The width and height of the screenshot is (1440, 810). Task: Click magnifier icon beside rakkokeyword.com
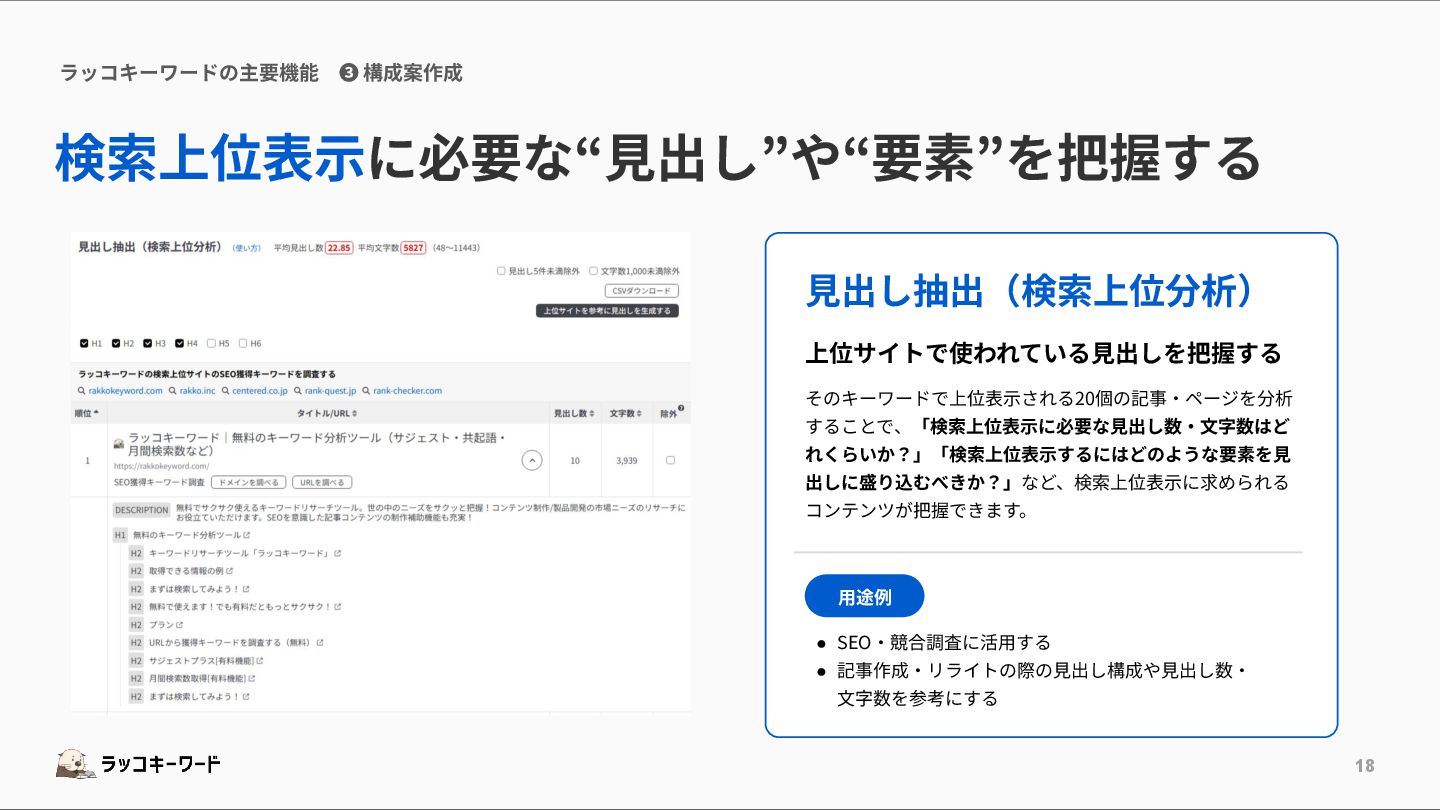82,391
